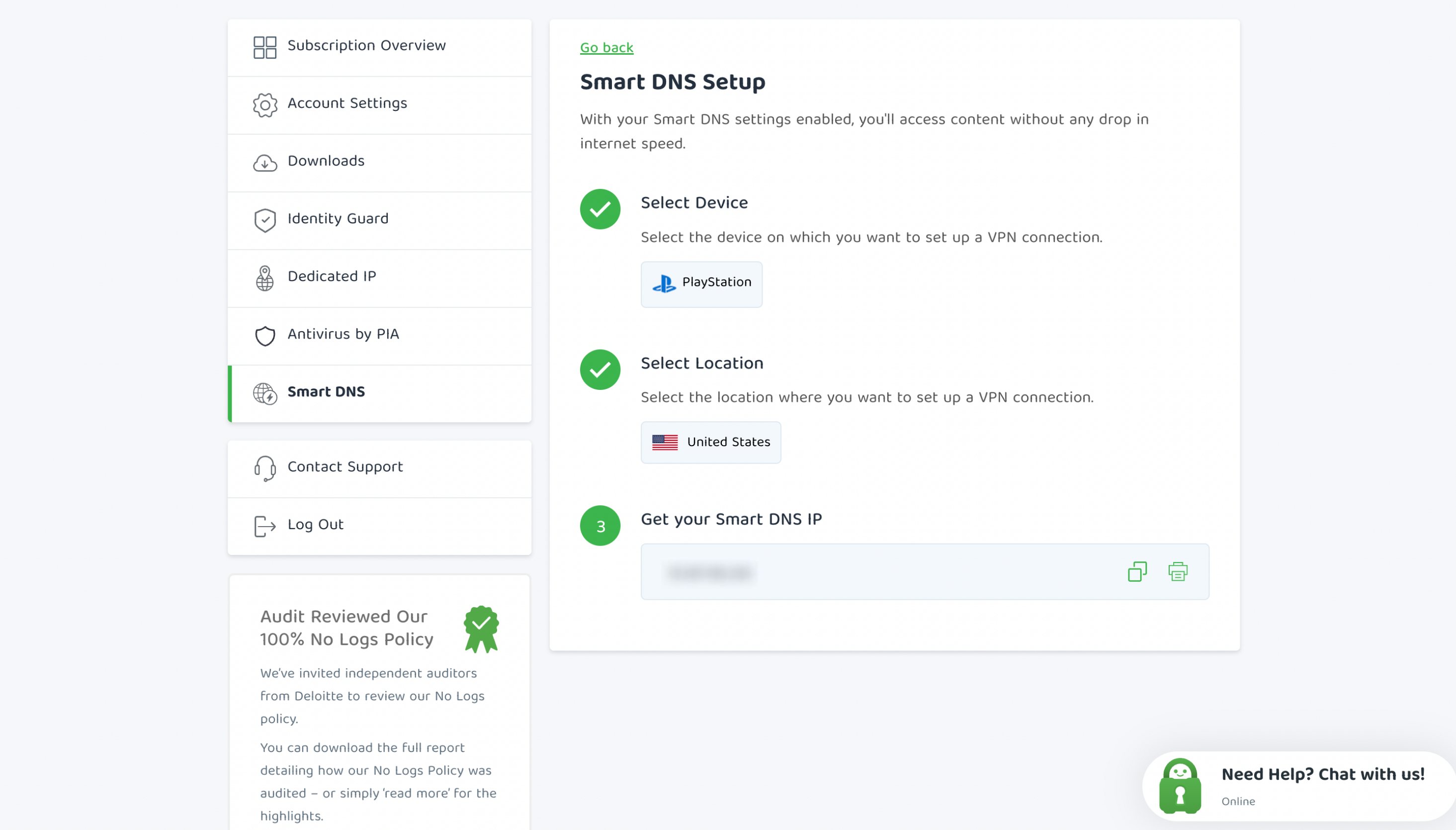Click the Select Location heading
This screenshot has width=1456, height=830.
pos(702,363)
